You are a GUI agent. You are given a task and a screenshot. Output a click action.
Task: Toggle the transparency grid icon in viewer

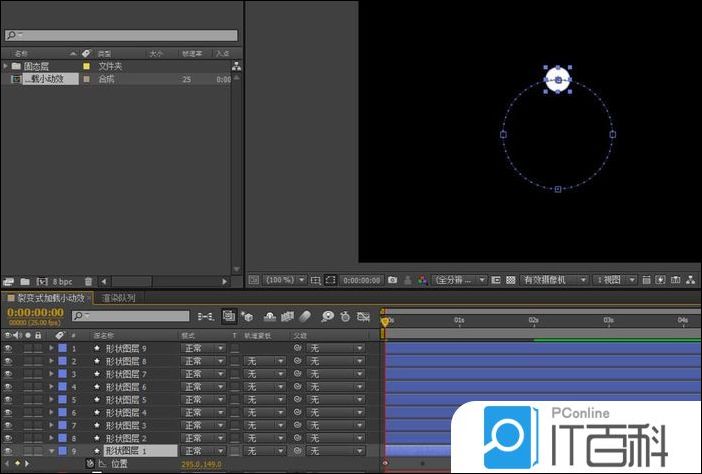[x=510, y=280]
